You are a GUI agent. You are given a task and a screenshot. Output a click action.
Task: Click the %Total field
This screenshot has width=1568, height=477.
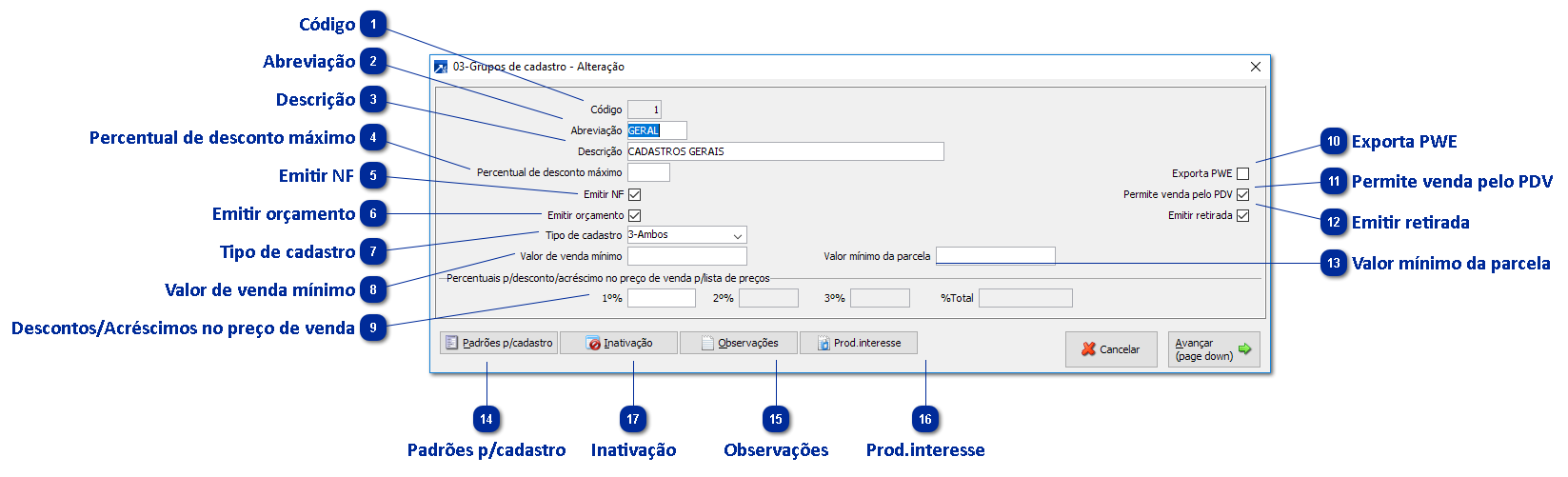pyautogui.click(x=1025, y=298)
